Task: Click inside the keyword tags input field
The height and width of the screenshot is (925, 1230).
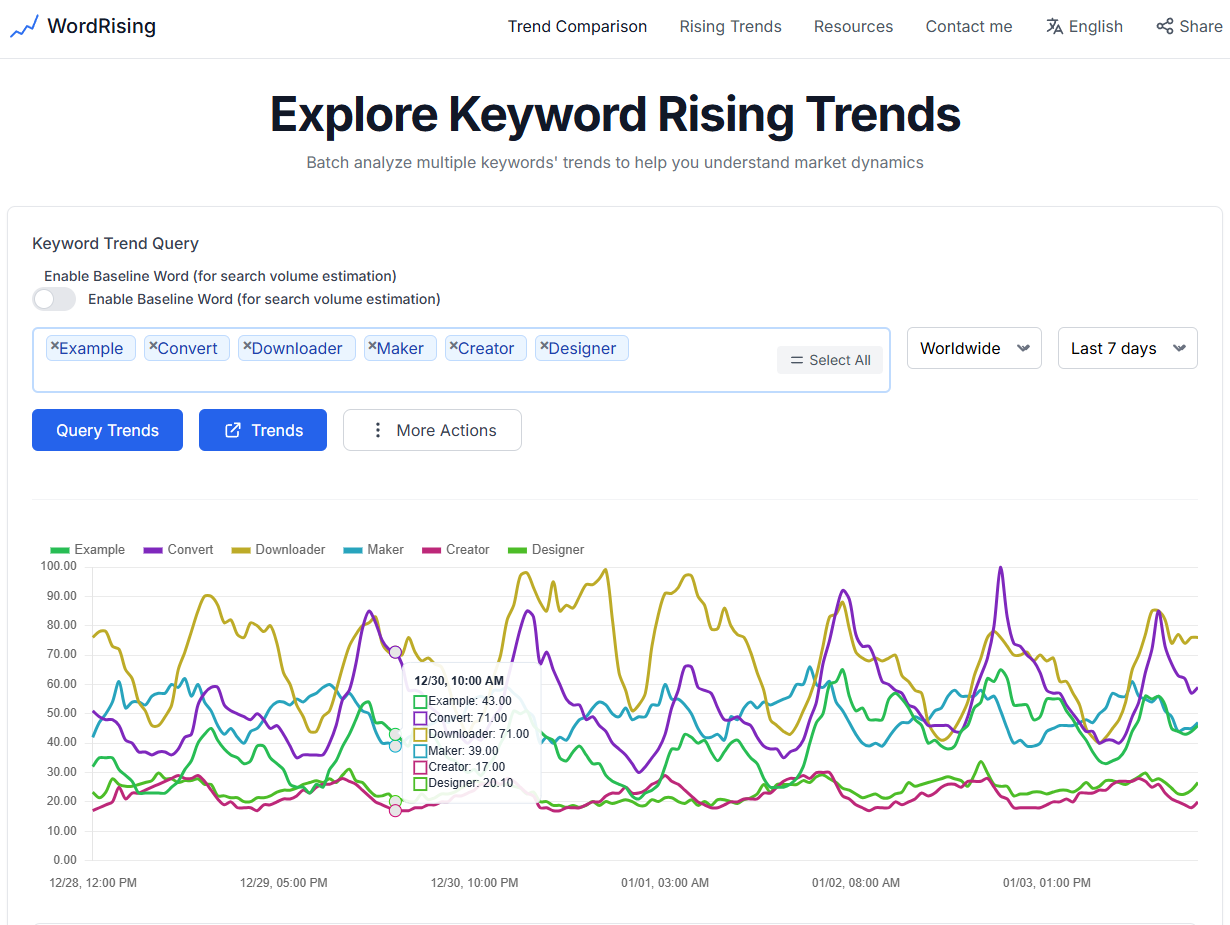Action: tap(461, 360)
